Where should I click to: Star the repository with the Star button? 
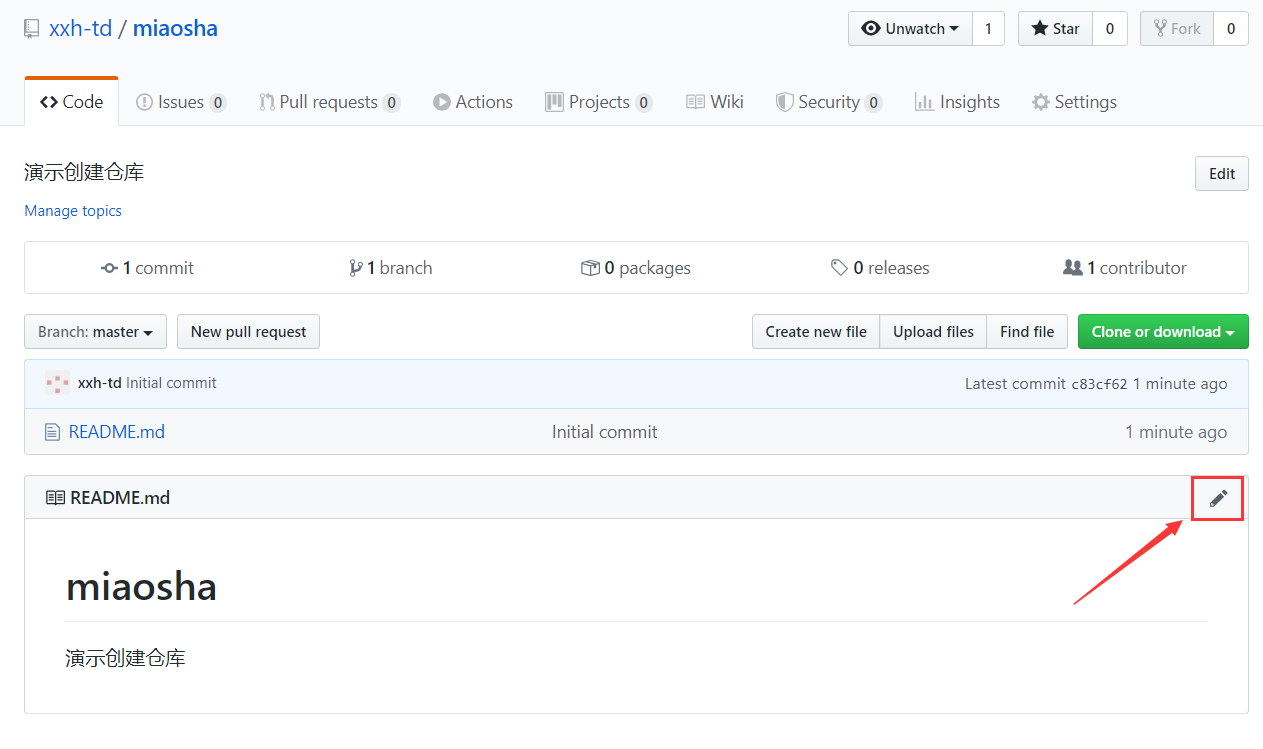1055,29
